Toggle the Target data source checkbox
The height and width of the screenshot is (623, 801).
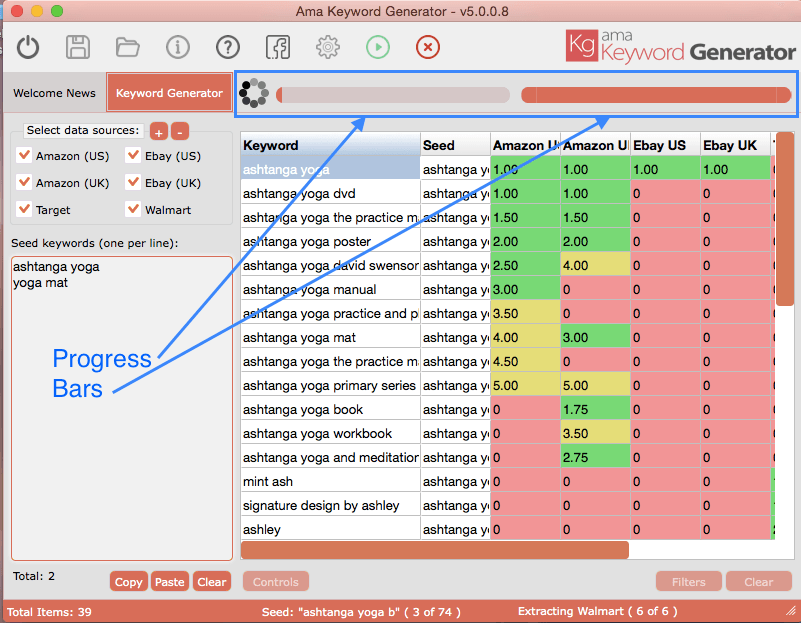23,209
